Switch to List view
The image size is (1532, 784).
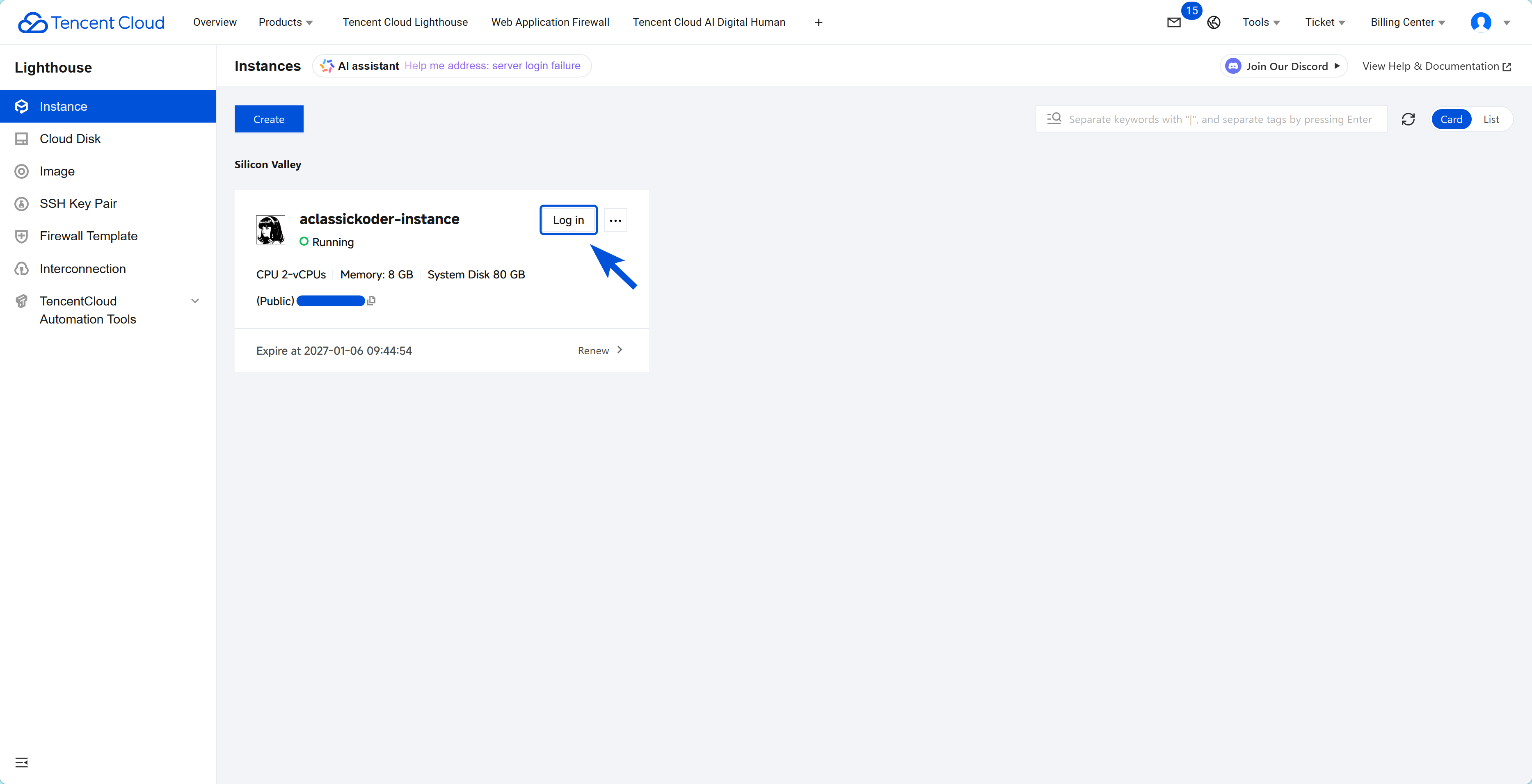point(1491,119)
